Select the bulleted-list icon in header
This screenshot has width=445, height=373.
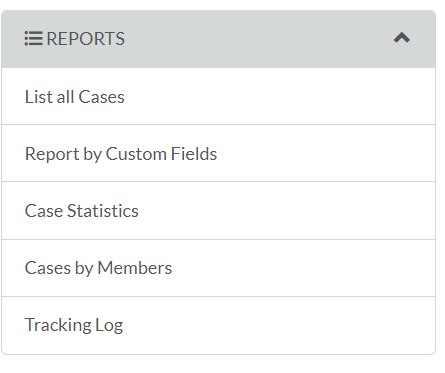click(33, 38)
